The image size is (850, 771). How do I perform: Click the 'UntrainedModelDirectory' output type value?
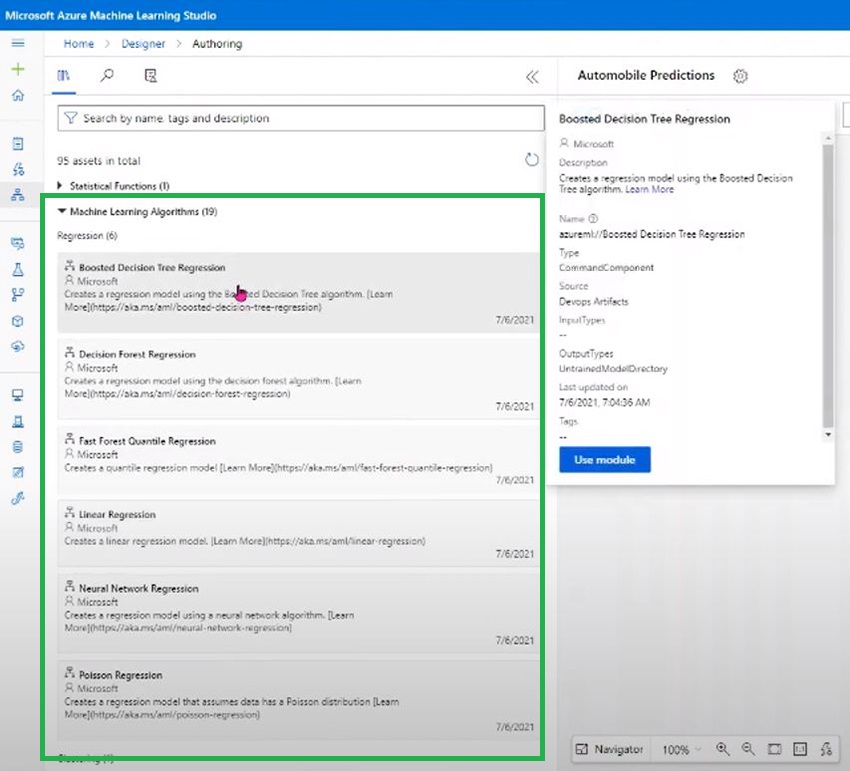click(x=613, y=369)
